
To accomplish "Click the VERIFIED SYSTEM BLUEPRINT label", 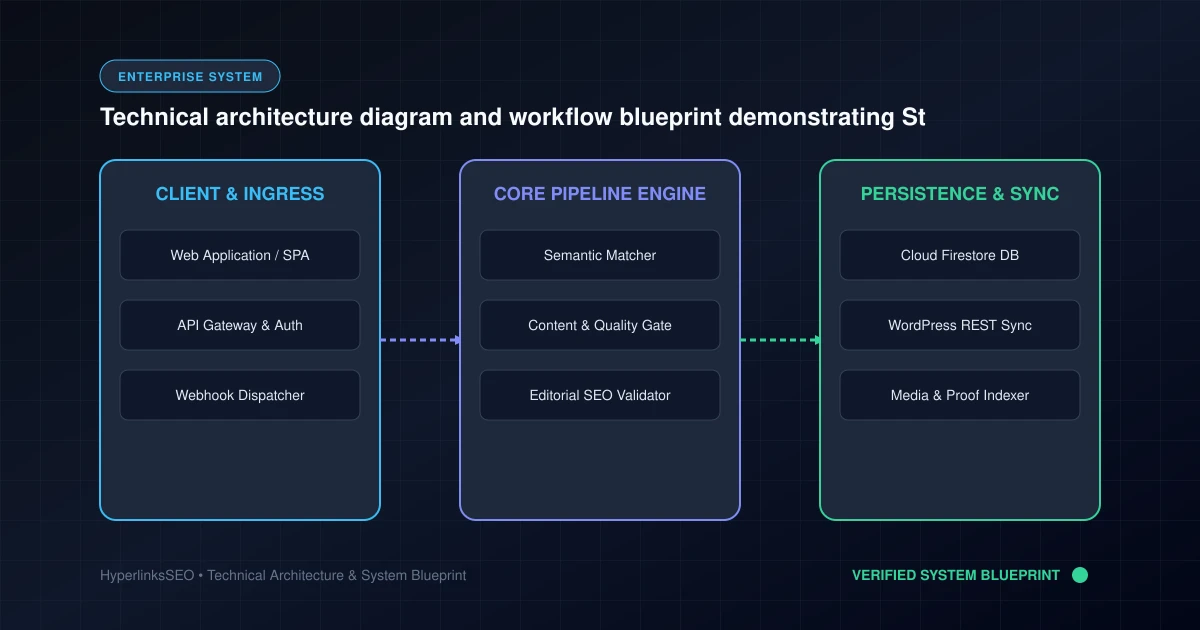I will pyautogui.click(x=956, y=575).
